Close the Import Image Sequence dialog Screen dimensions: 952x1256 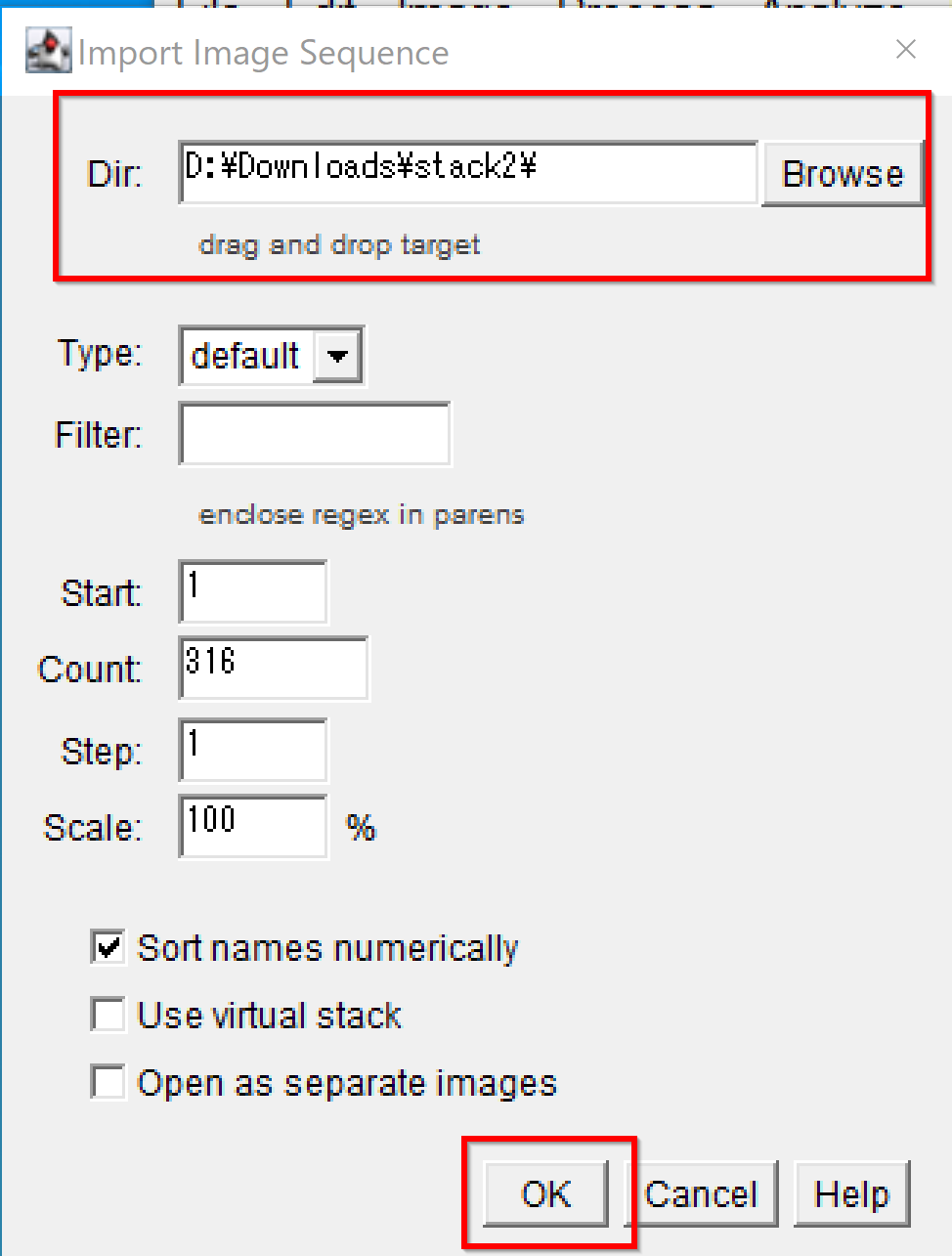906,49
